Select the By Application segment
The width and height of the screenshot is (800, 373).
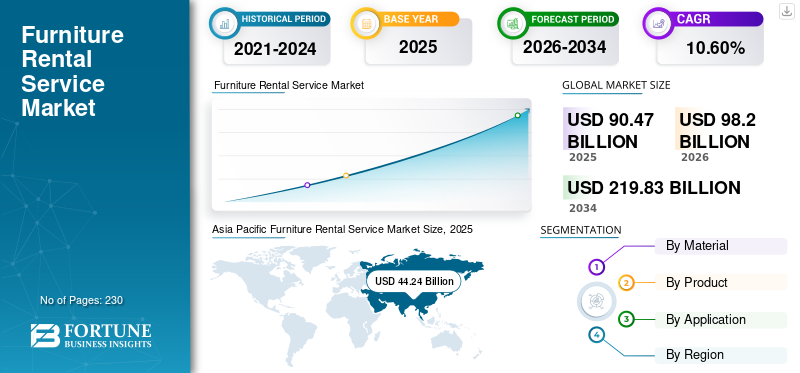721,320
